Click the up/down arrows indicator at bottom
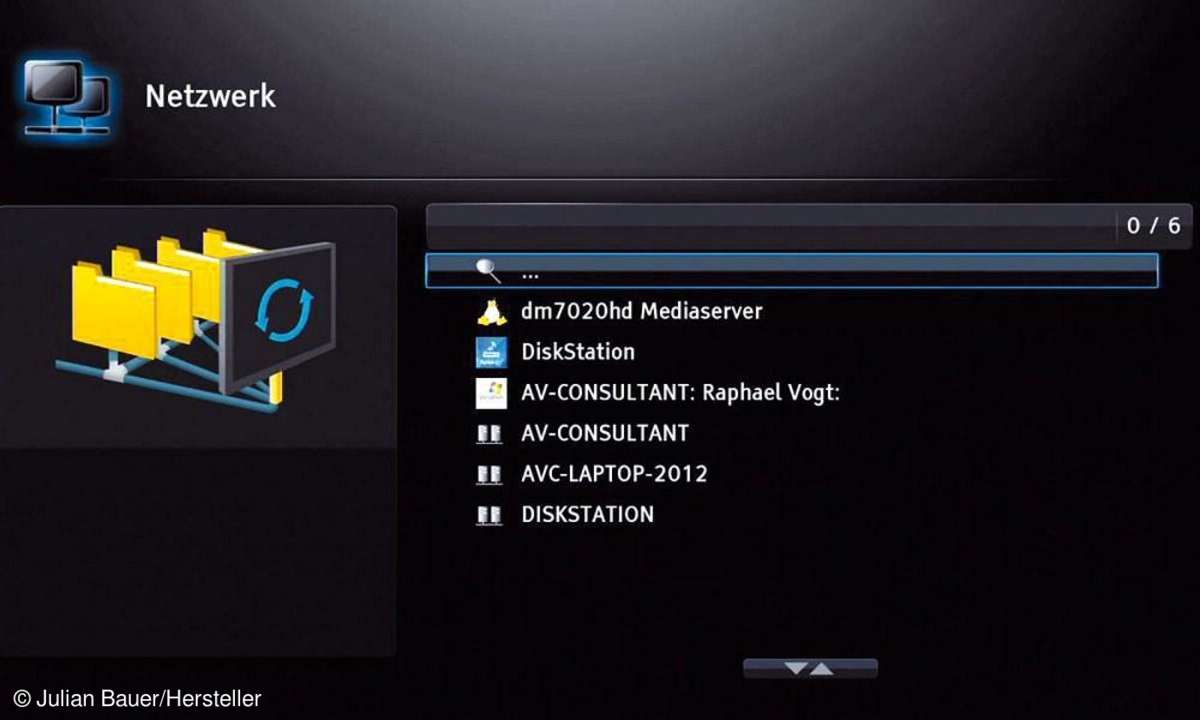The height and width of the screenshot is (720, 1200). coord(810,668)
